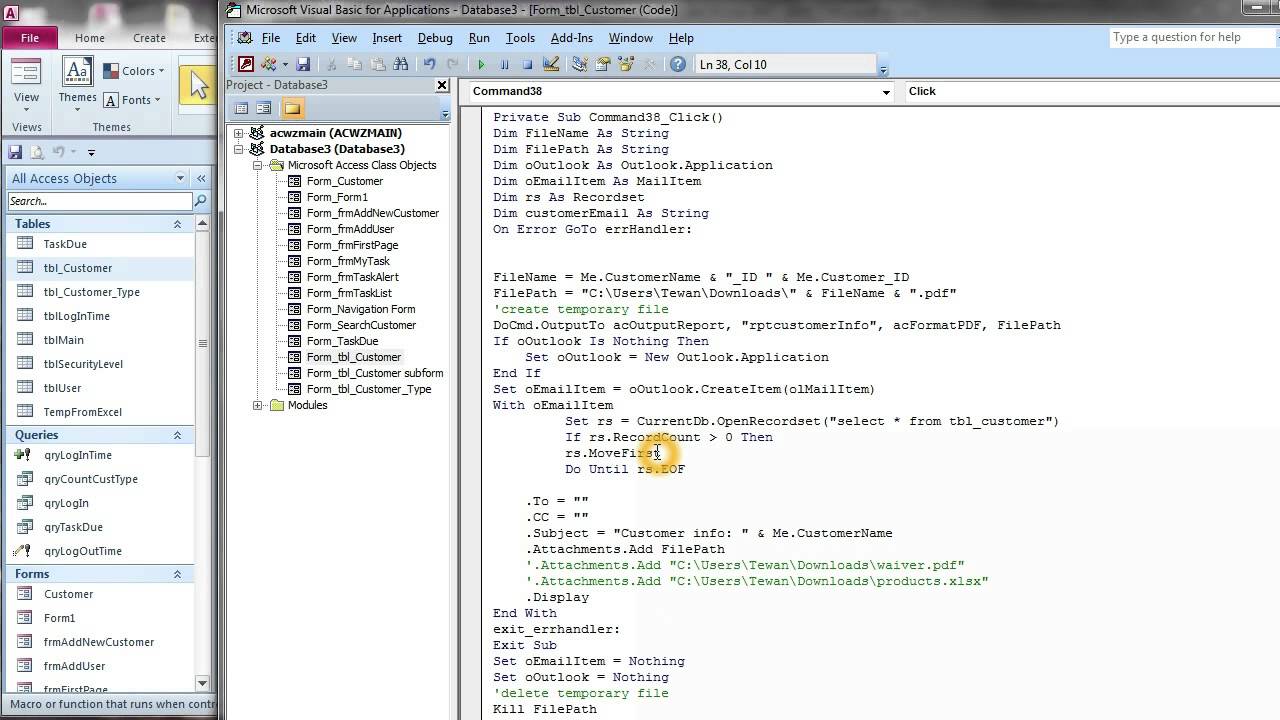Select Form_Navigation Form in project tree
This screenshot has width=1280, height=720.
point(361,309)
